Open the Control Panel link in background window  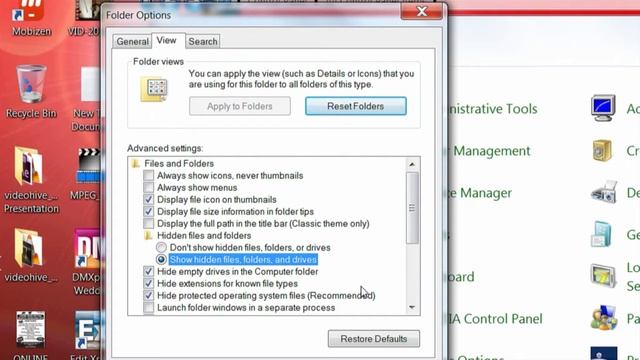(x=495, y=319)
